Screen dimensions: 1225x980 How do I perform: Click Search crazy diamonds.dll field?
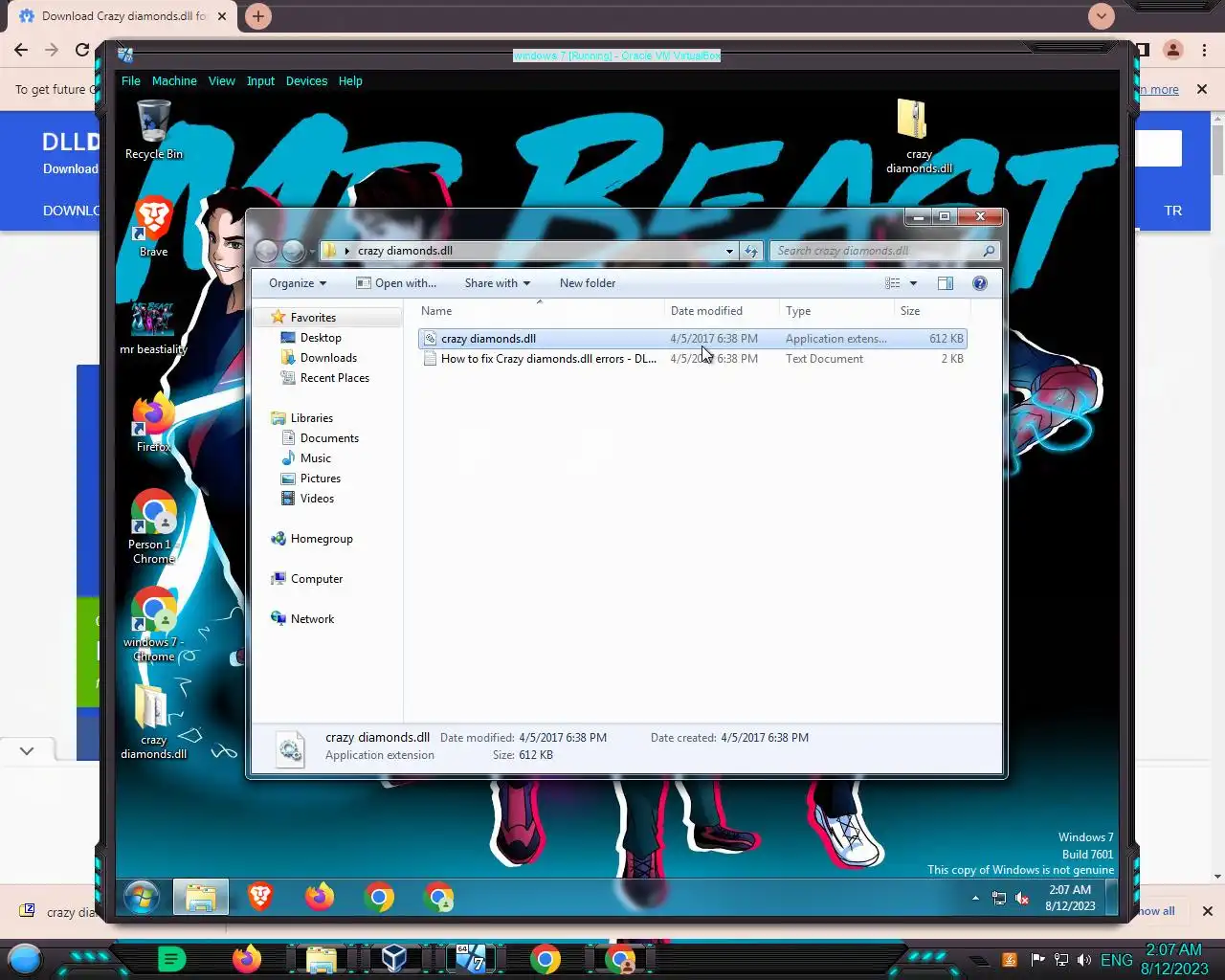point(885,251)
